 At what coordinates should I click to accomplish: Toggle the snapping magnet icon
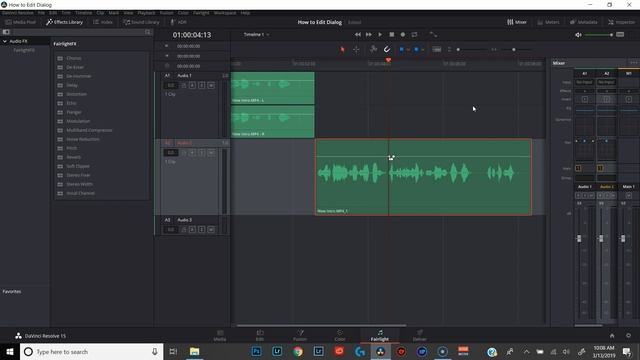pyautogui.click(x=387, y=49)
